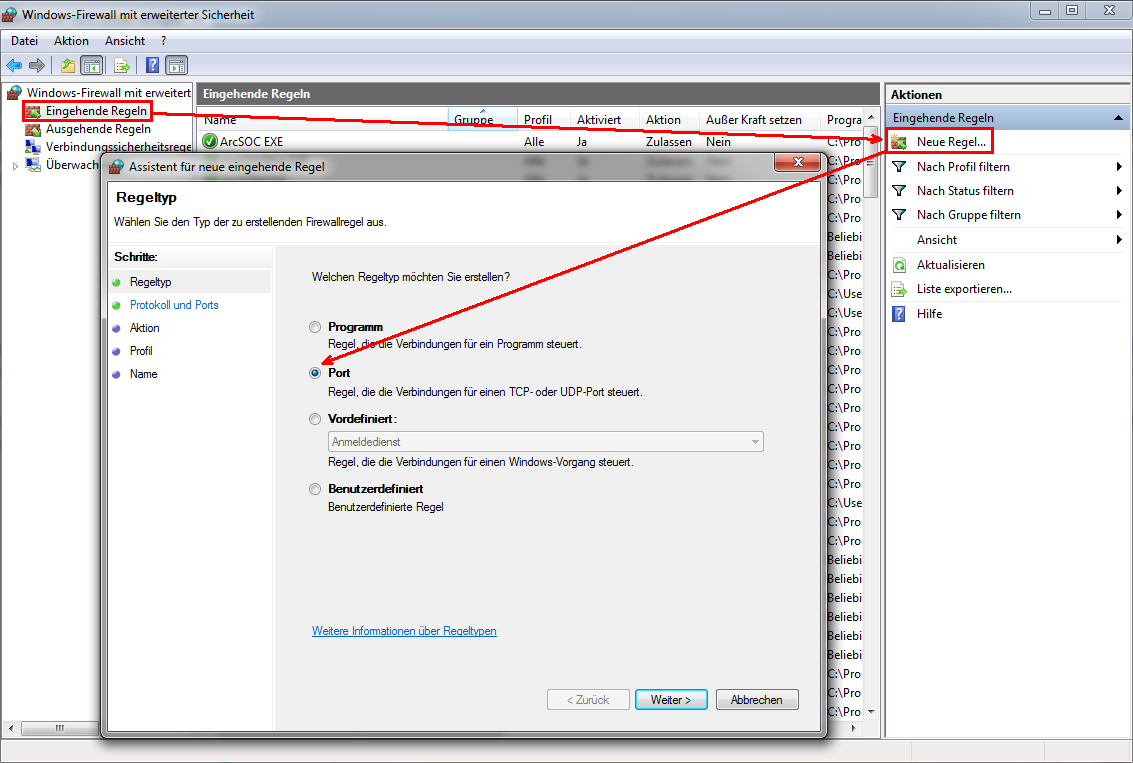The height and width of the screenshot is (763, 1133).
Task: Select the Port rule type
Action: pyautogui.click(x=315, y=372)
